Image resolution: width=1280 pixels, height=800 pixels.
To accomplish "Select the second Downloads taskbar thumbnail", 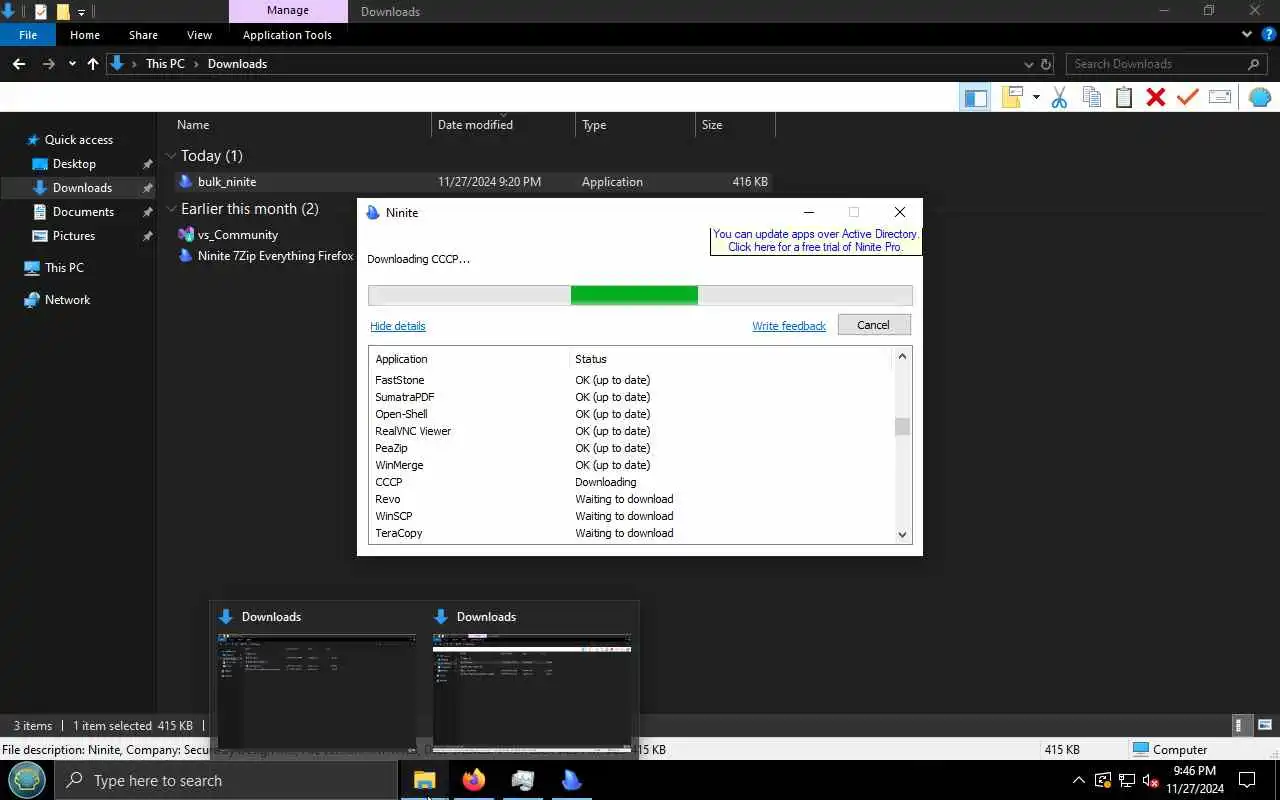I will [x=533, y=679].
